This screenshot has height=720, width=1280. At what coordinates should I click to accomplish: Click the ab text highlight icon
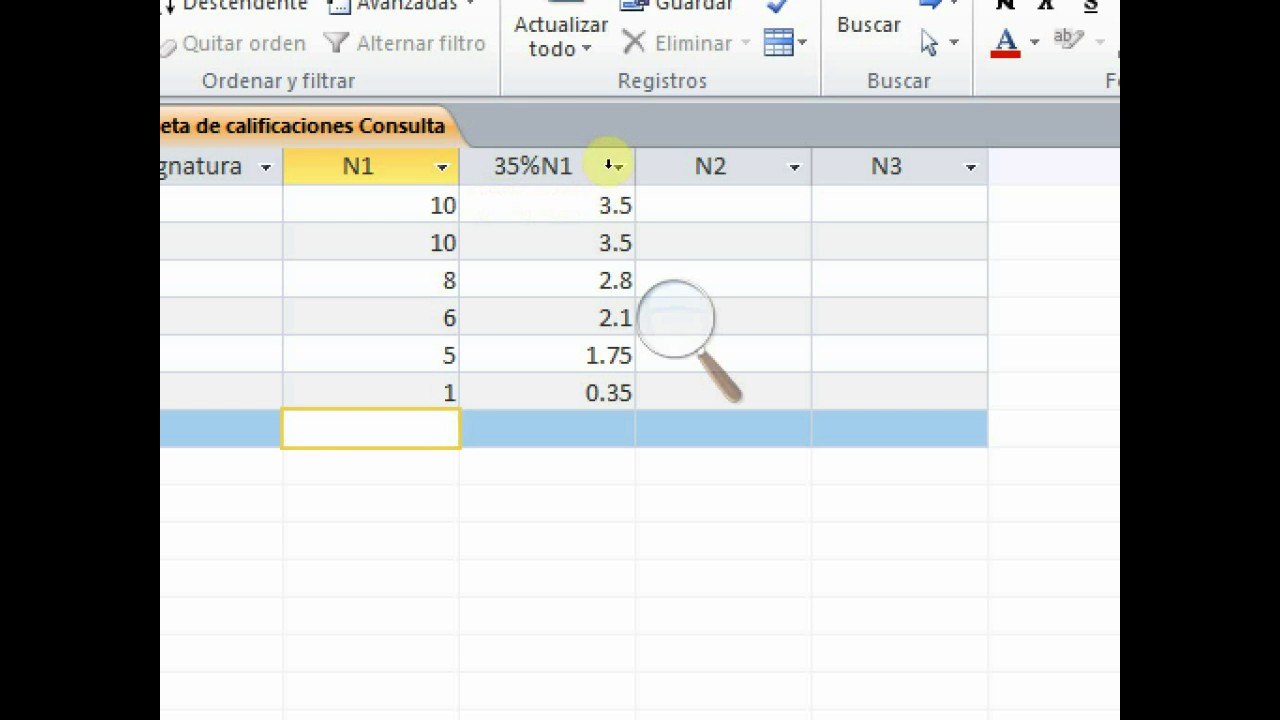click(1068, 39)
